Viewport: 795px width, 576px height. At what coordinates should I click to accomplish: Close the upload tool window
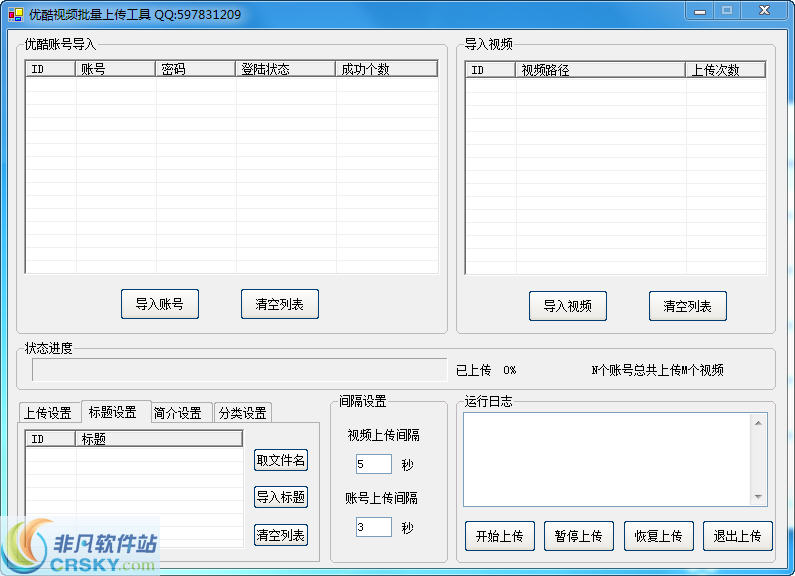point(765,11)
